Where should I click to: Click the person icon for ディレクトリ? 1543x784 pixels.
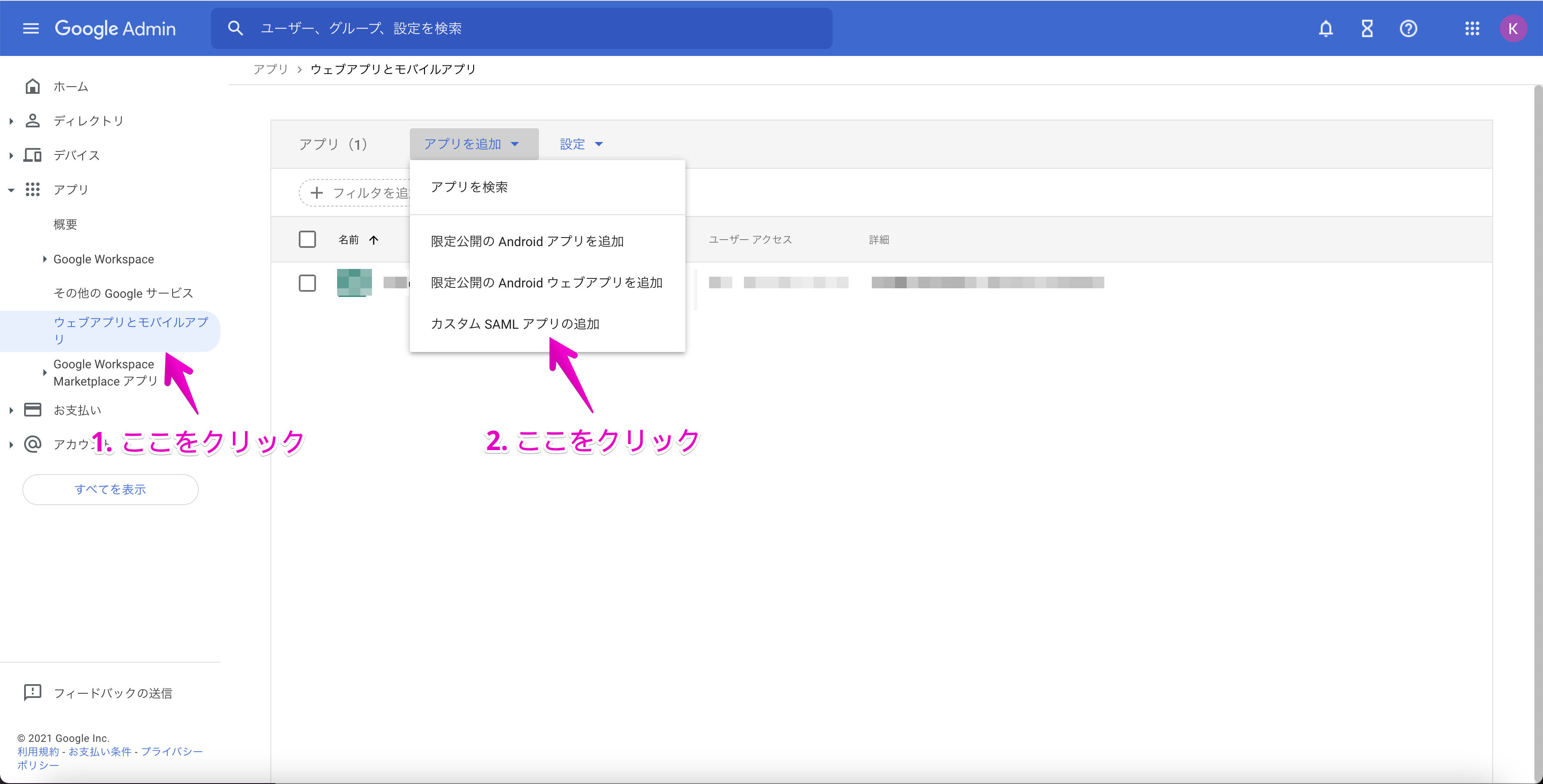tap(32, 121)
